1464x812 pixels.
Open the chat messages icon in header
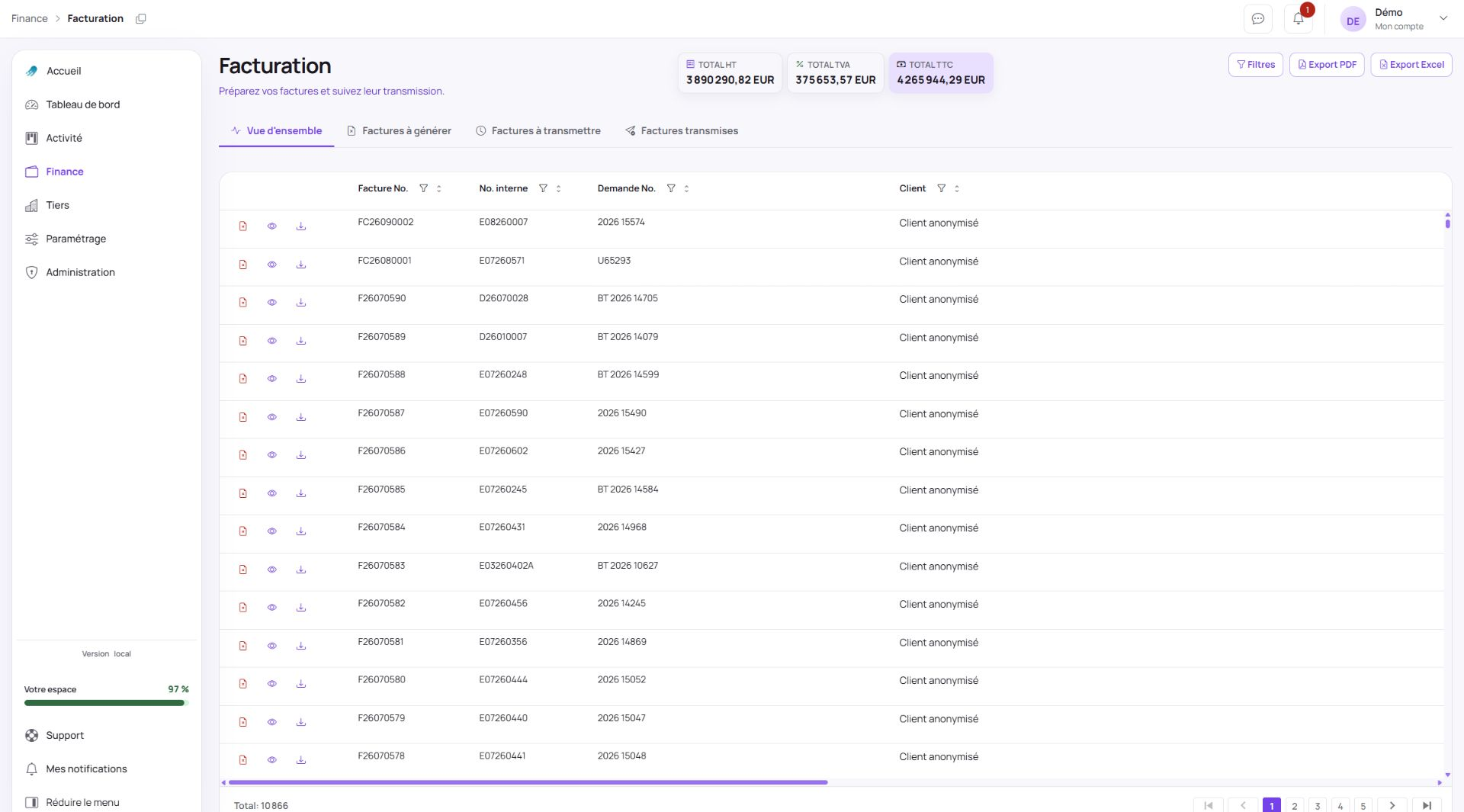1257,19
